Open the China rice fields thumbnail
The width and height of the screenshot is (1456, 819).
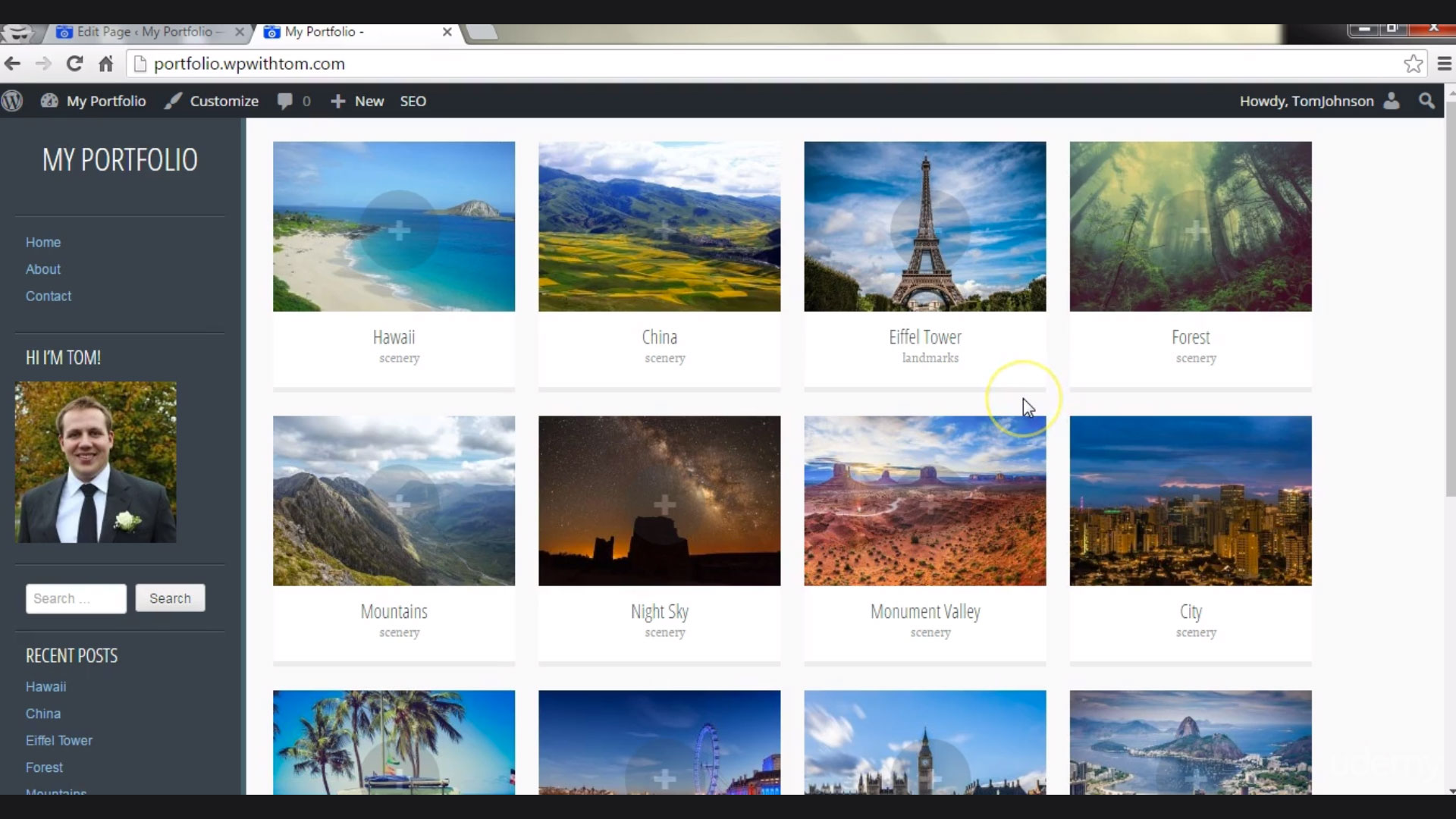[659, 226]
